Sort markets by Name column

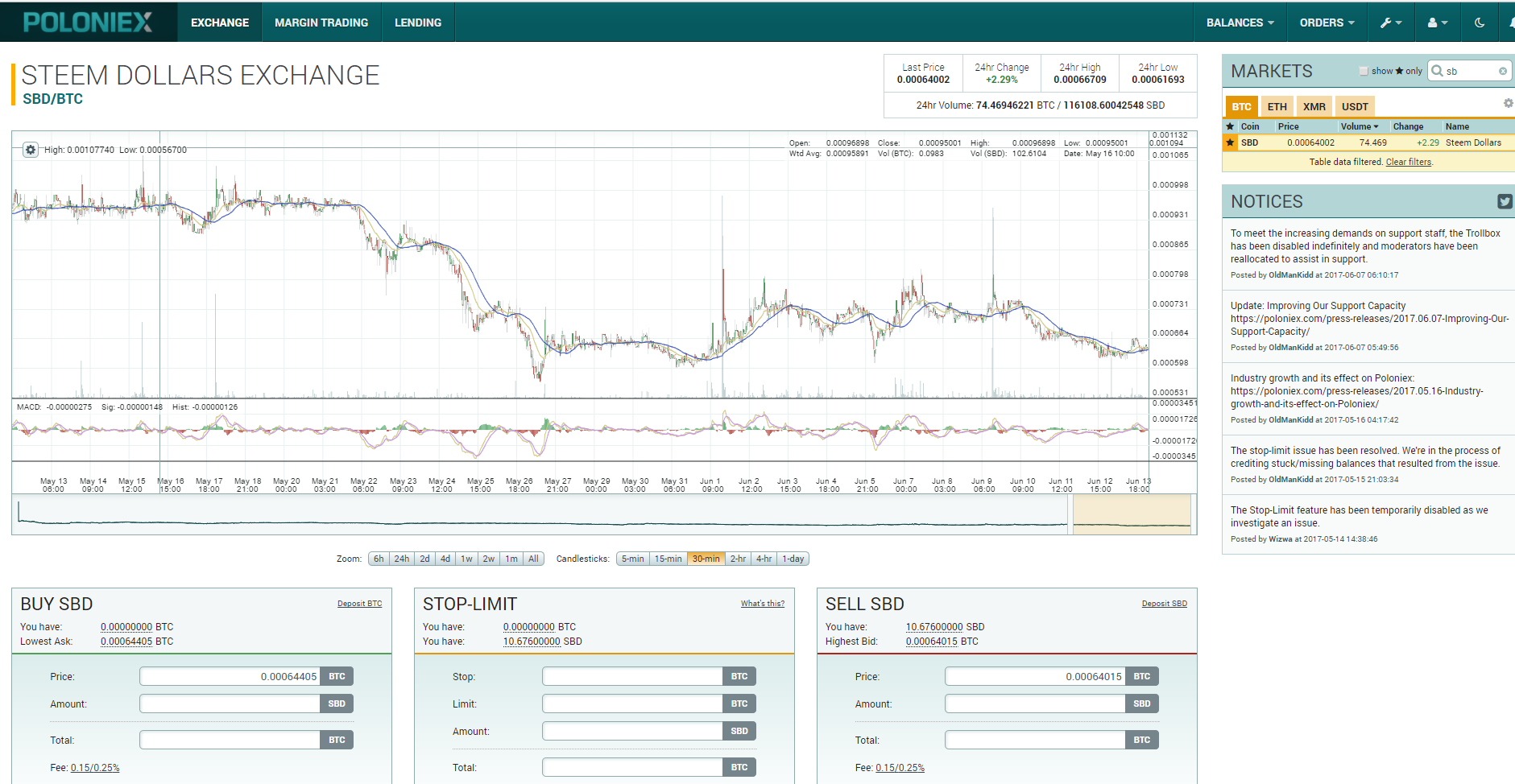tap(1457, 126)
